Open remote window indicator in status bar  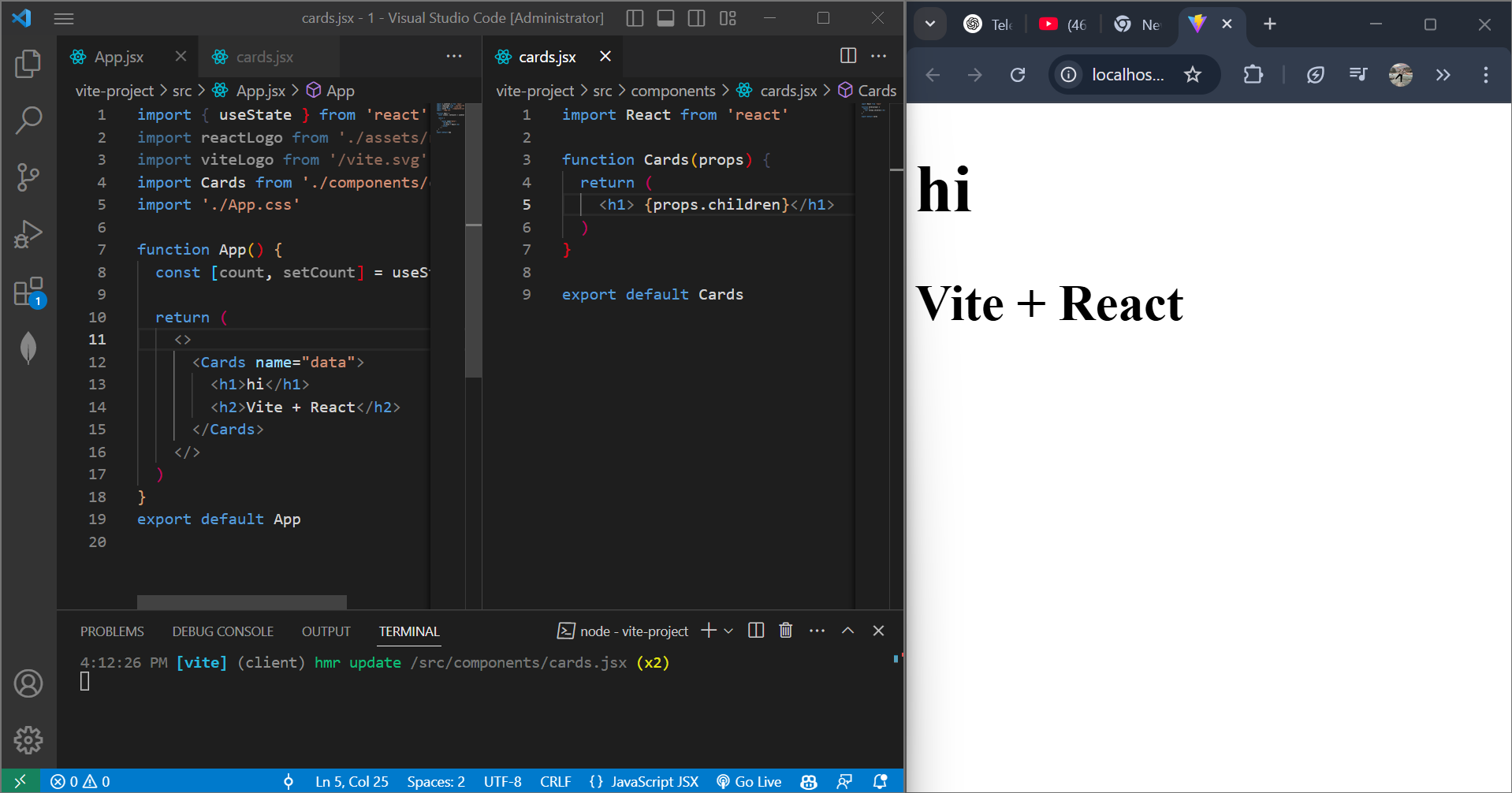point(20,781)
